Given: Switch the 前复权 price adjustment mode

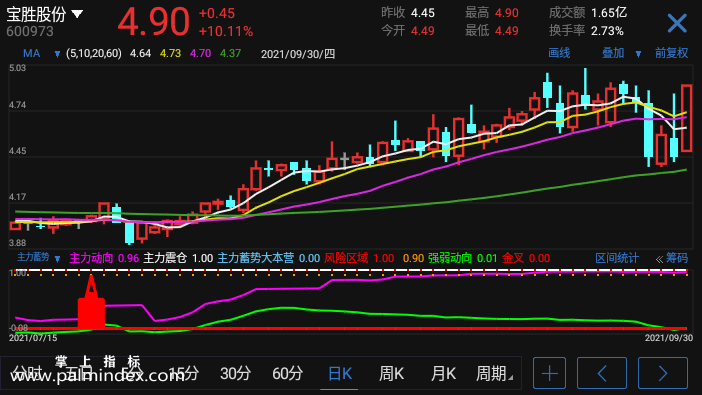Looking at the screenshot, I should (671, 53).
